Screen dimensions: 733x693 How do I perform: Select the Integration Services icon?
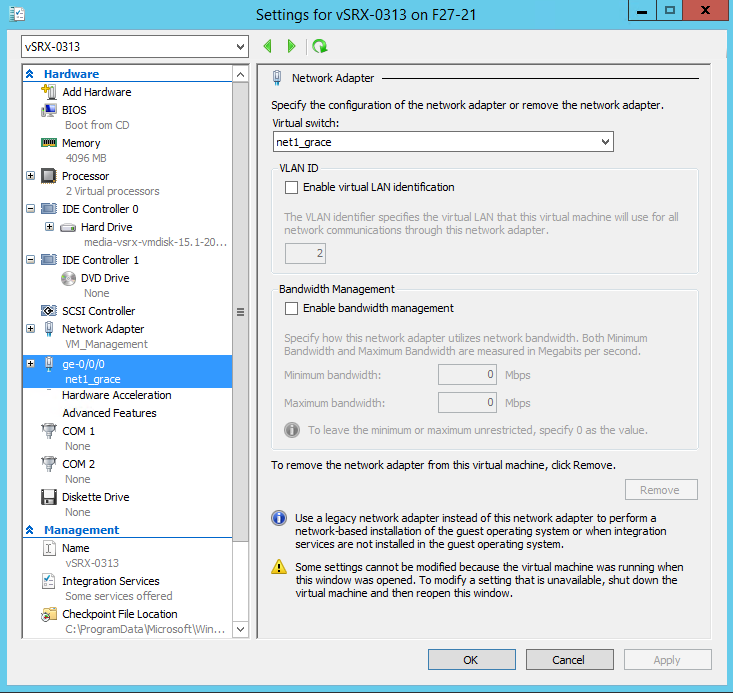tap(49, 581)
